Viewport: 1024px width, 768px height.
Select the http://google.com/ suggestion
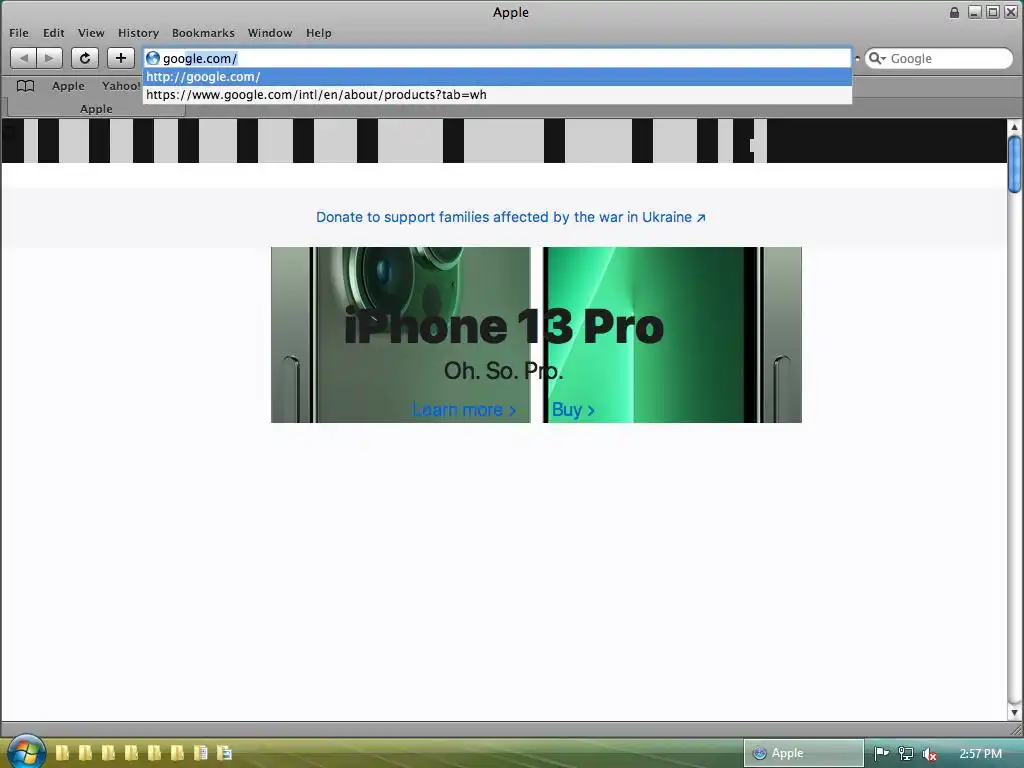pyautogui.click(x=498, y=76)
